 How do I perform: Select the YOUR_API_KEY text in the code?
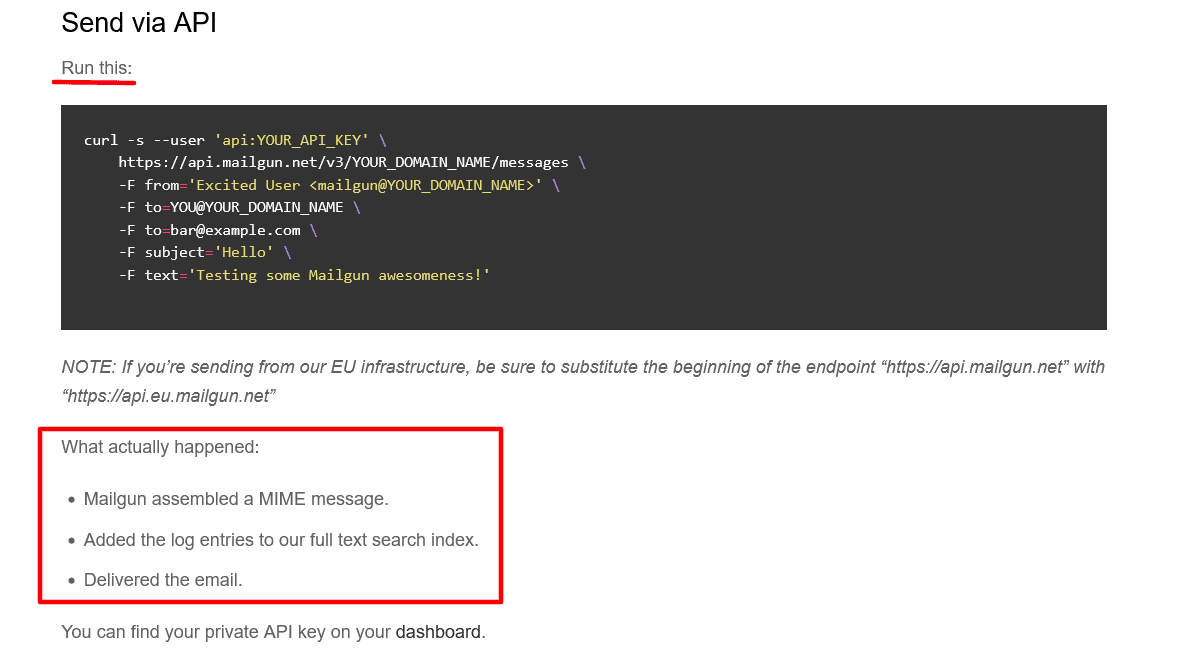click(x=306, y=140)
